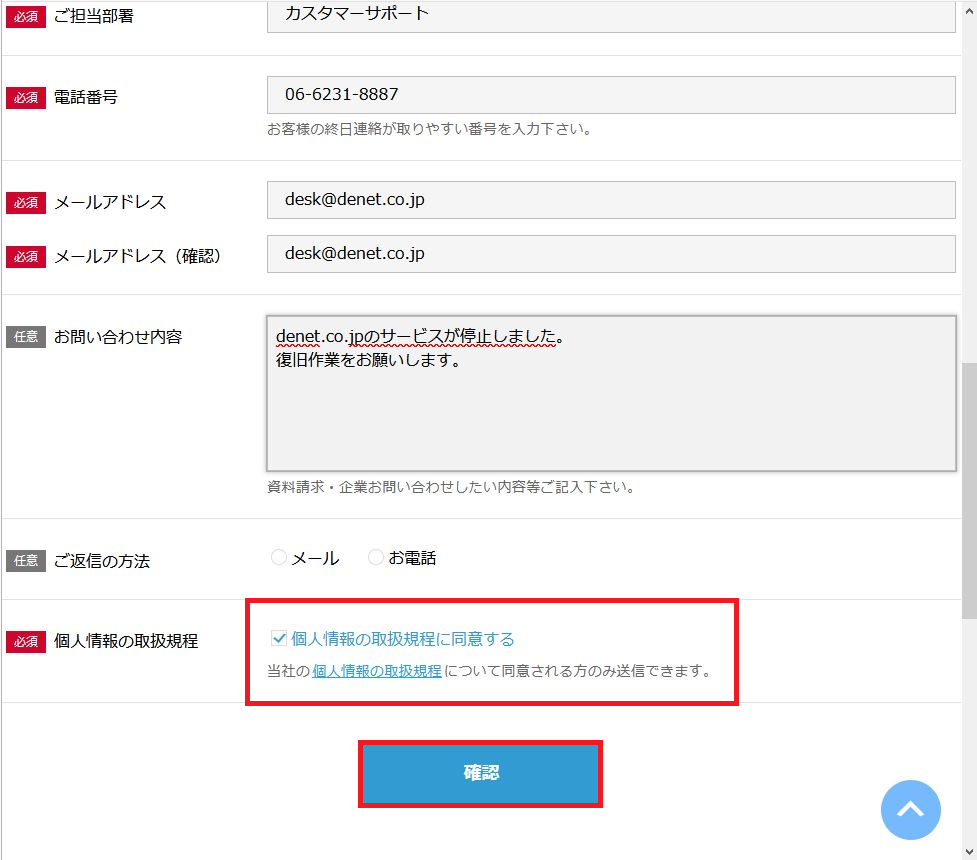Click the scrollbar down arrow

coord(969,851)
